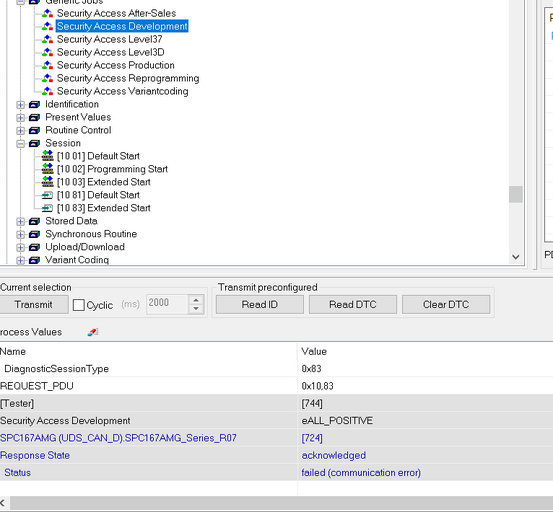553x512 pixels.
Task: Expand the Stored Data node
Action: [x=20, y=221]
